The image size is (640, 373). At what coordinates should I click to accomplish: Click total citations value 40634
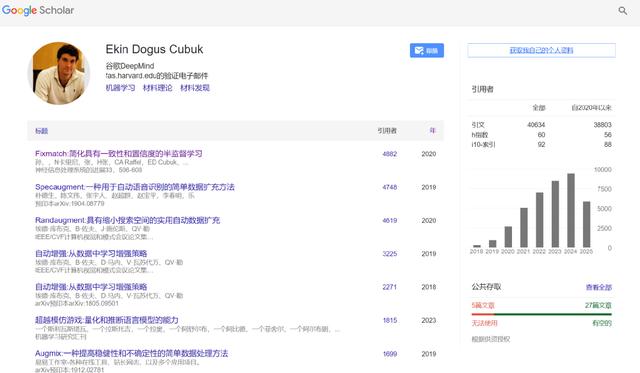[x=536, y=125]
